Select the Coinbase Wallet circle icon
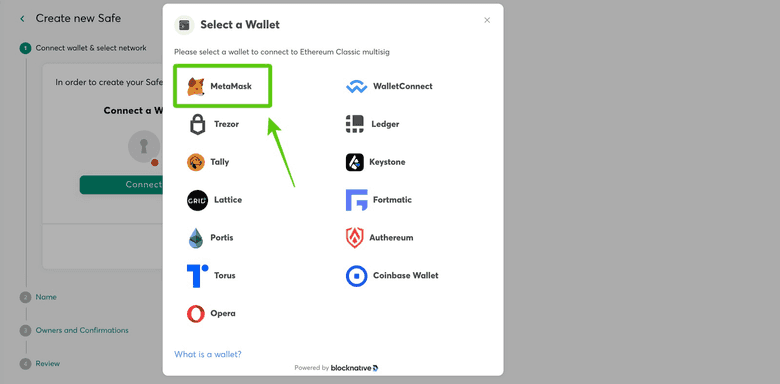Image resolution: width=780 pixels, height=384 pixels. point(356,276)
